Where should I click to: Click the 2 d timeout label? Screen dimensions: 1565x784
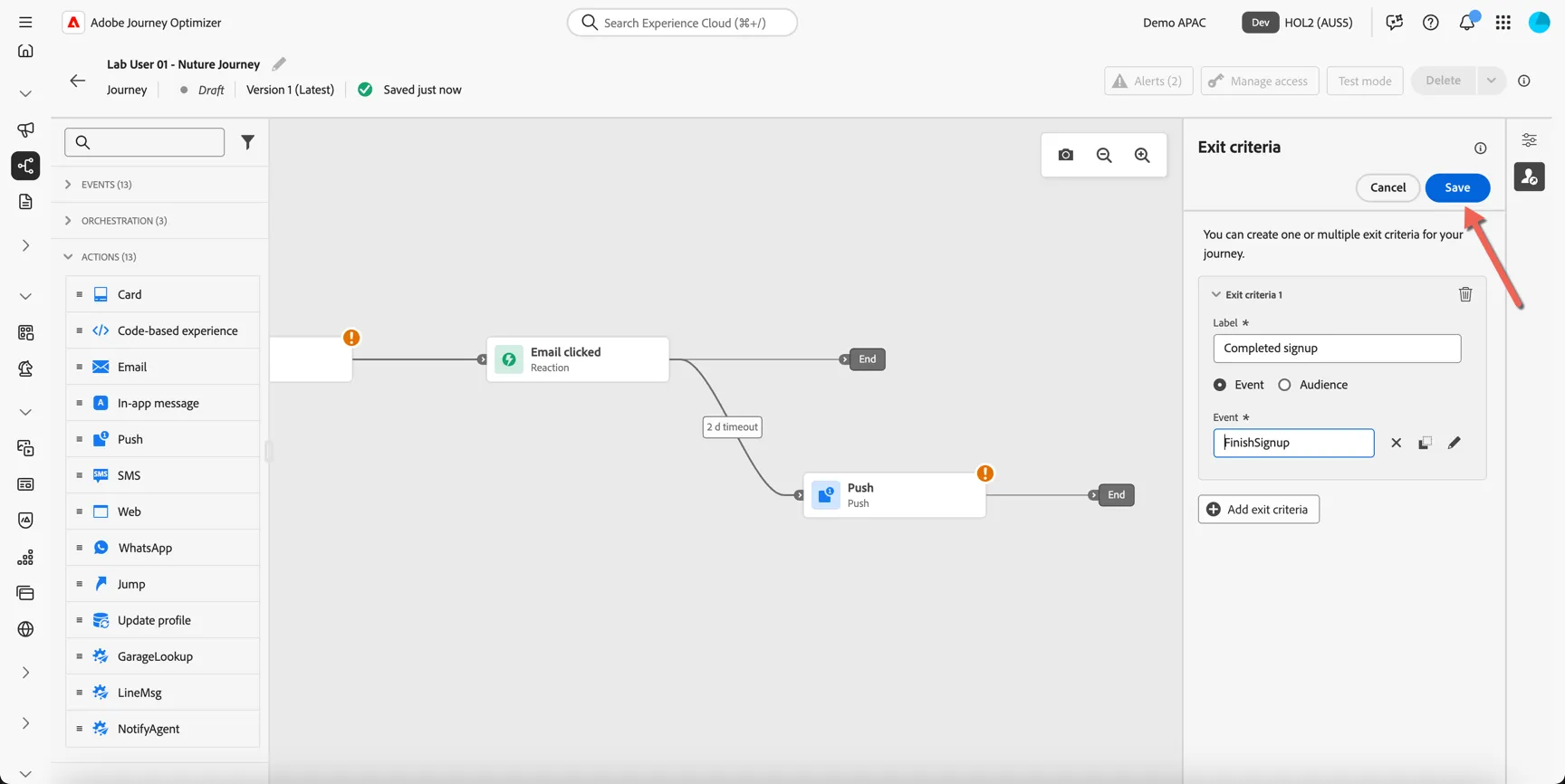pos(732,427)
